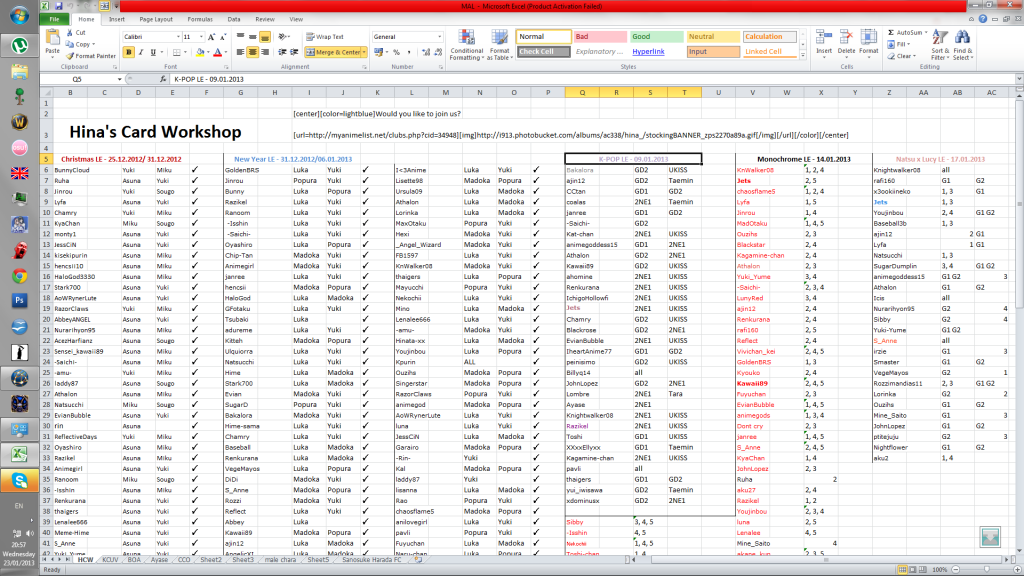
Task: Expand the General number format dropdown
Action: click(440, 37)
